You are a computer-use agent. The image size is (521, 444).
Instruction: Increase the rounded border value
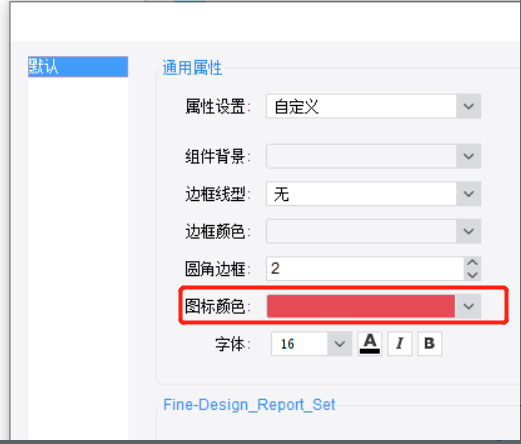pyautogui.click(x=472, y=262)
